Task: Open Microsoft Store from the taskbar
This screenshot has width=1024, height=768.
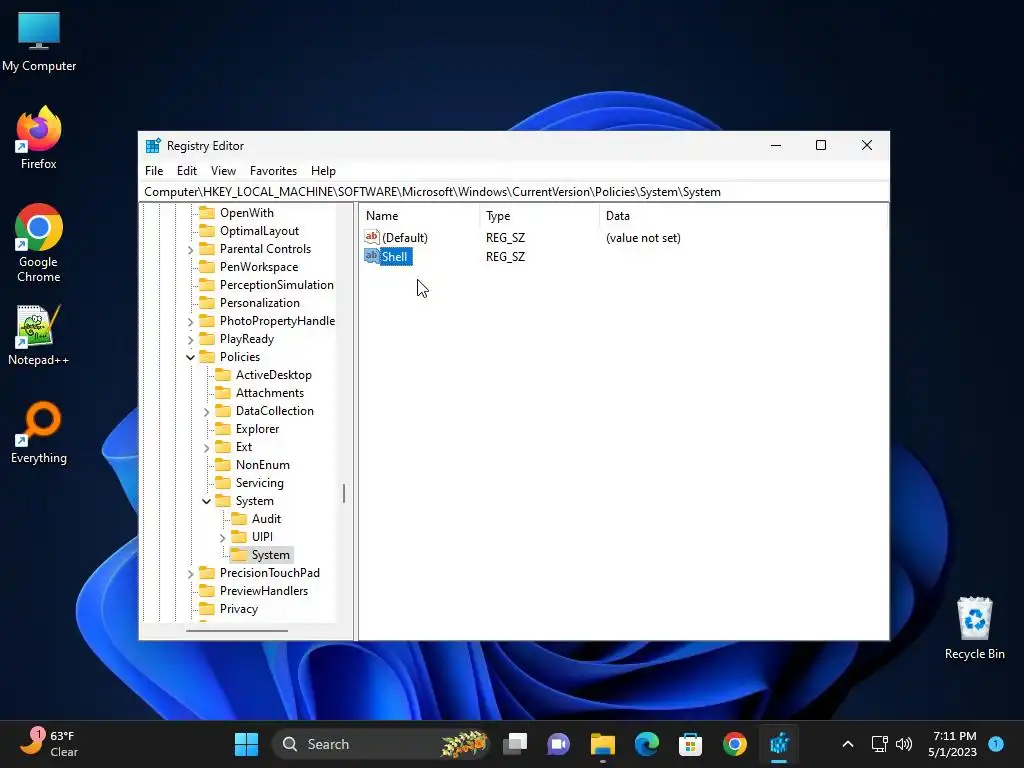Action: pyautogui.click(x=690, y=744)
